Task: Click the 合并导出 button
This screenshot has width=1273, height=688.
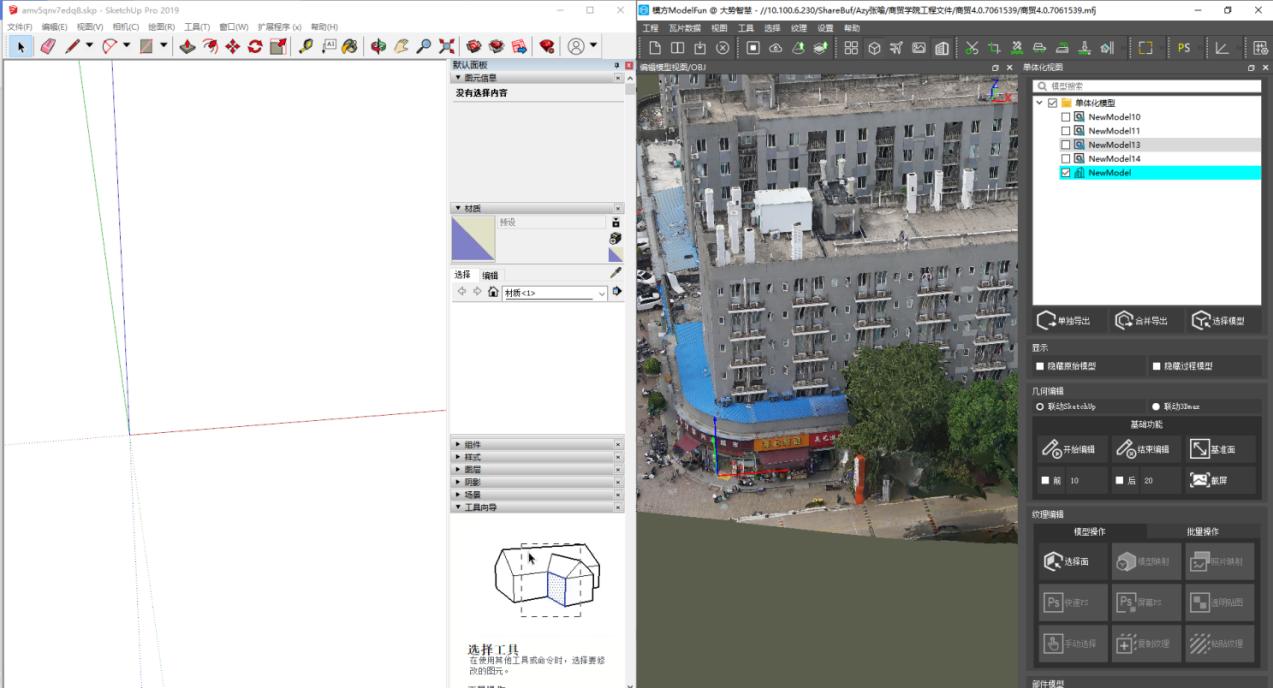Action: [1141, 321]
